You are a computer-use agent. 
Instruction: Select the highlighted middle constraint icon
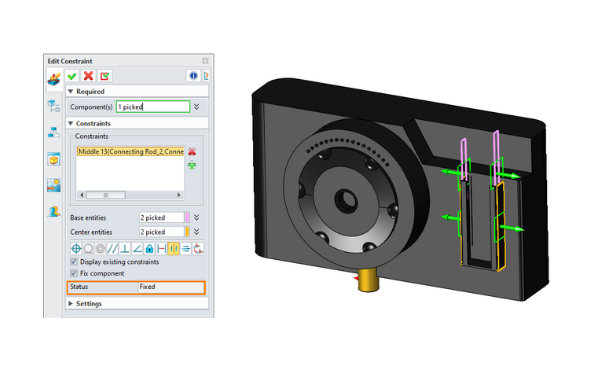pyautogui.click(x=173, y=249)
